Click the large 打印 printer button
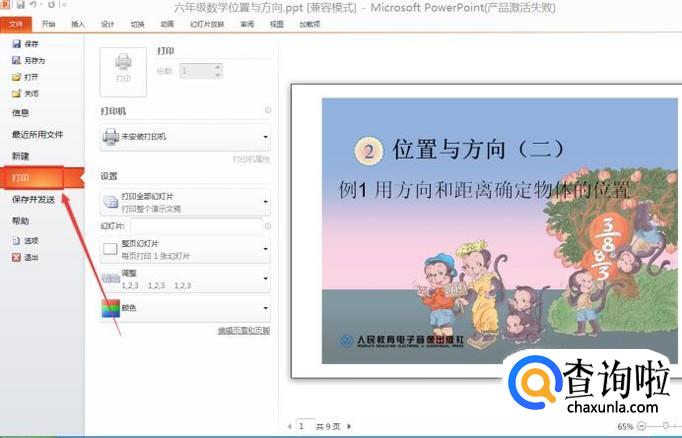Image resolution: width=682 pixels, height=438 pixels. [x=123, y=72]
